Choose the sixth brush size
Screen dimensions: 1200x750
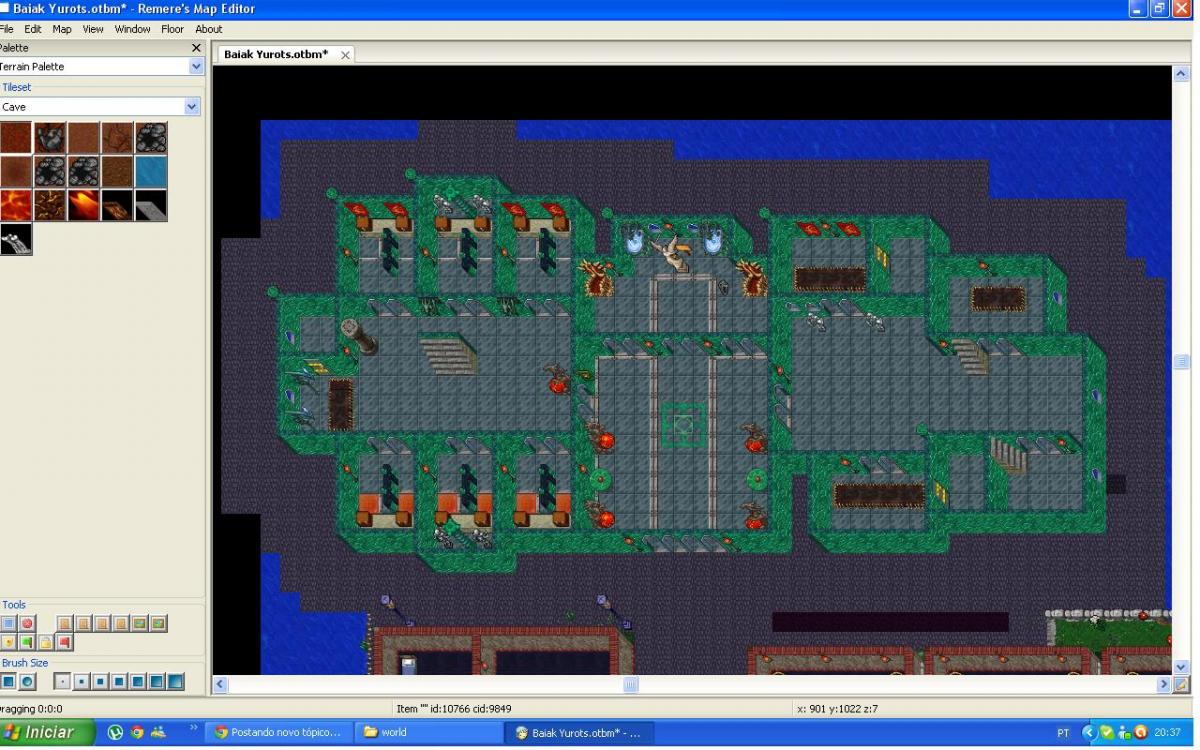157,681
